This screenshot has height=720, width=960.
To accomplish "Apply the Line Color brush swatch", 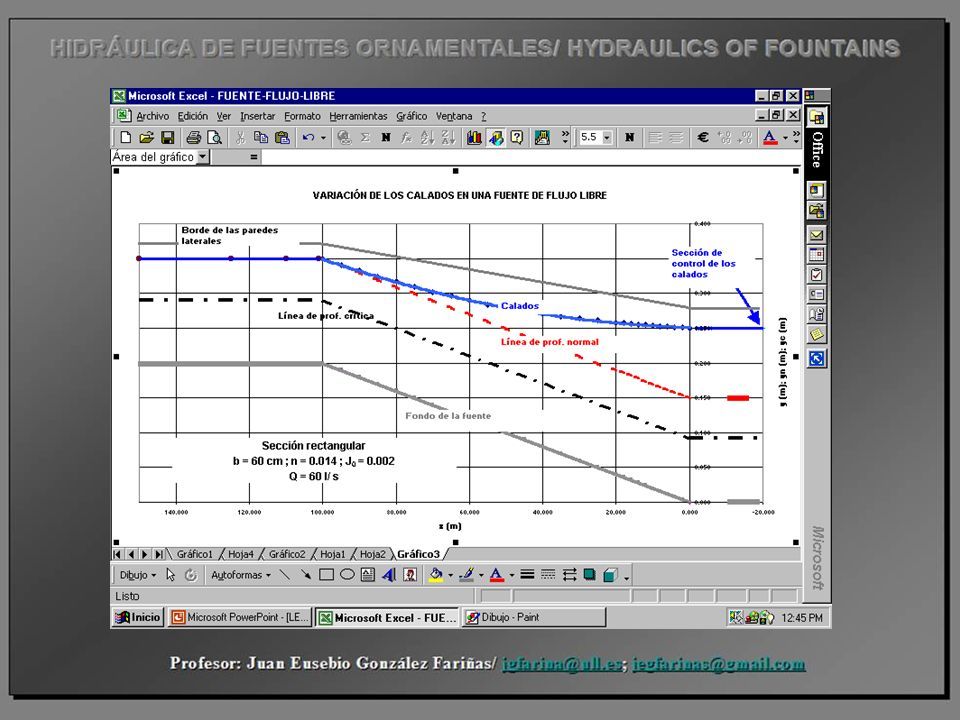I will [x=467, y=575].
